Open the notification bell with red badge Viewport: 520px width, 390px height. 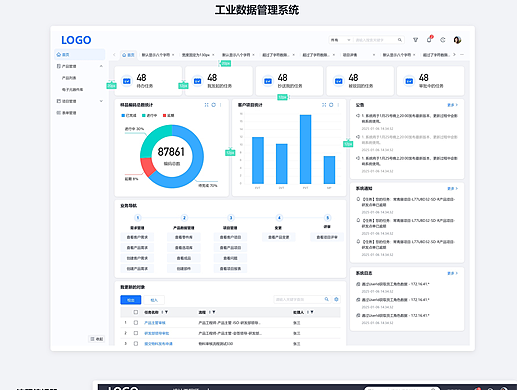429,39
